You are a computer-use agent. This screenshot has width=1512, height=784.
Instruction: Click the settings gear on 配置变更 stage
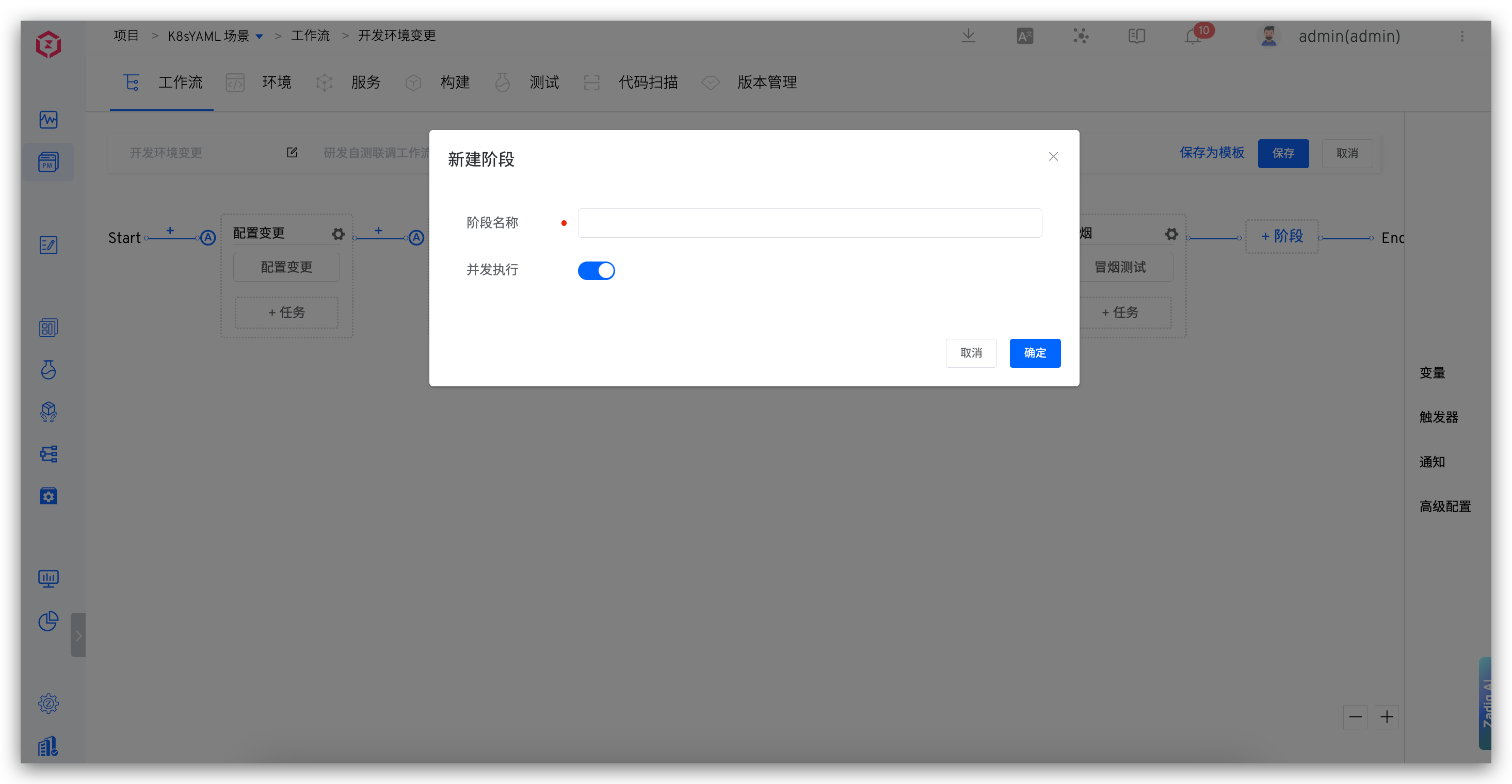click(x=338, y=233)
